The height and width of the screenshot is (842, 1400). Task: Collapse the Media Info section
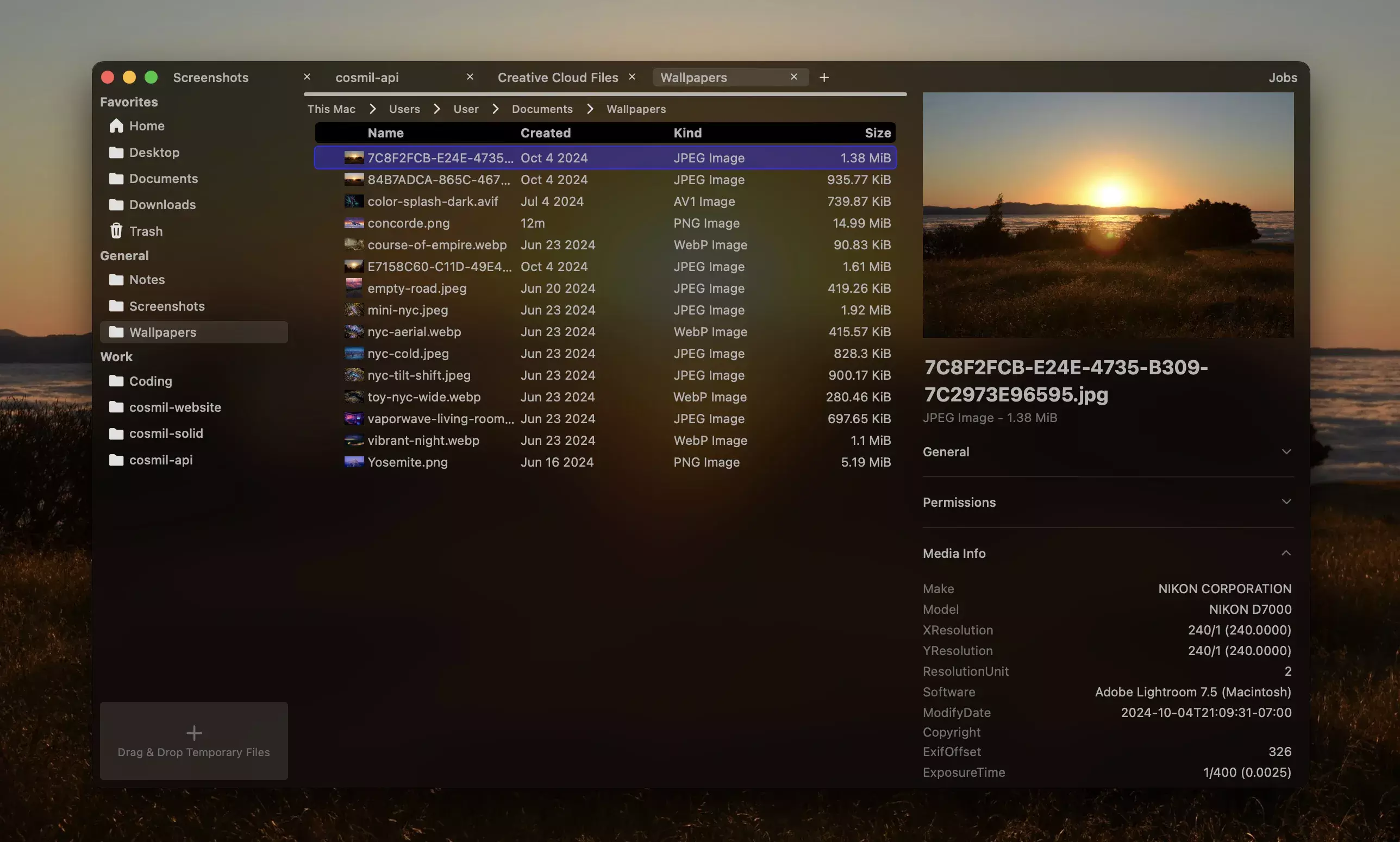click(x=1286, y=553)
